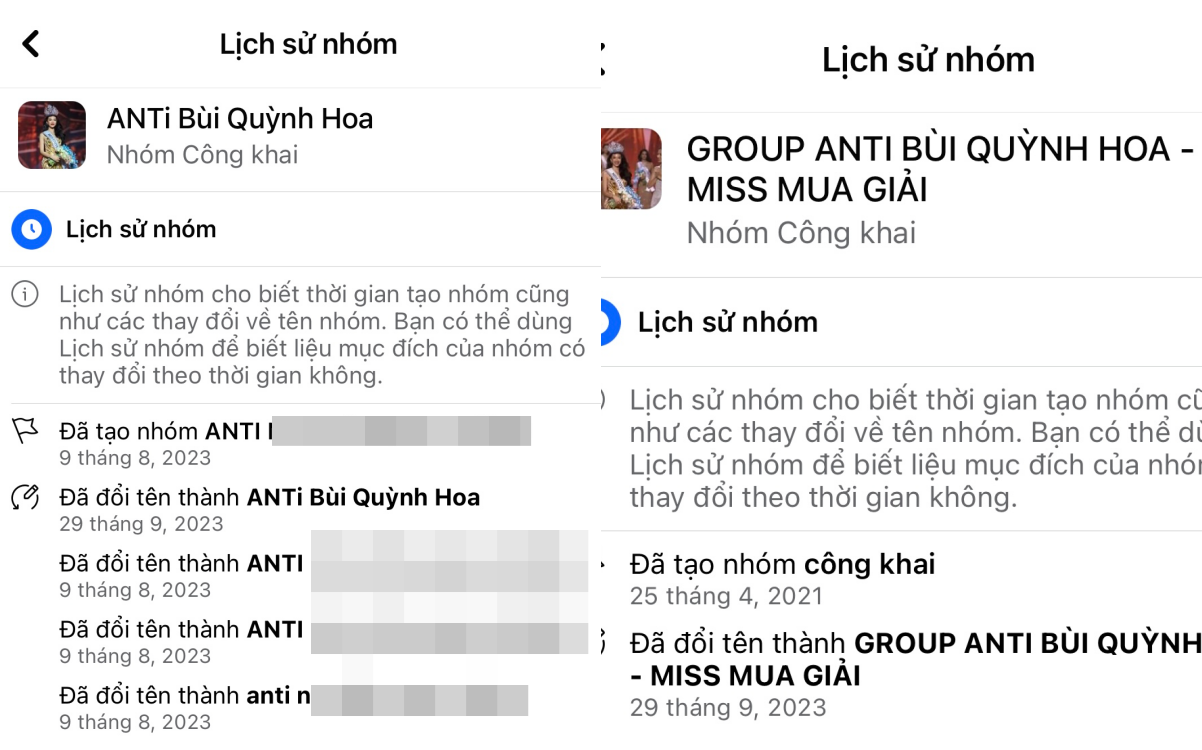Tap the back arrow in left header
This screenshot has width=1202, height=750.
click(x=31, y=44)
